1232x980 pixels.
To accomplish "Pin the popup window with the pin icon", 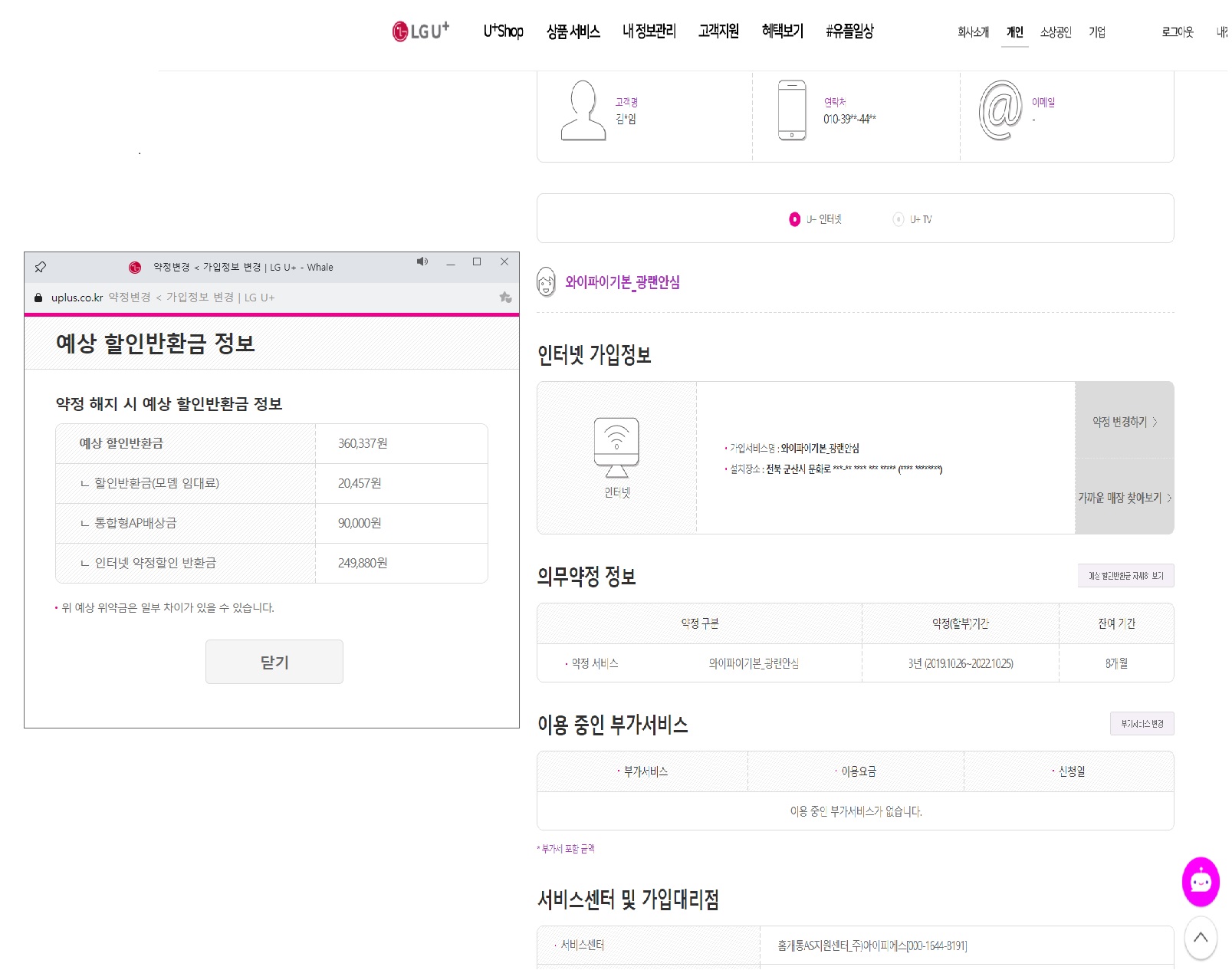I will [41, 266].
